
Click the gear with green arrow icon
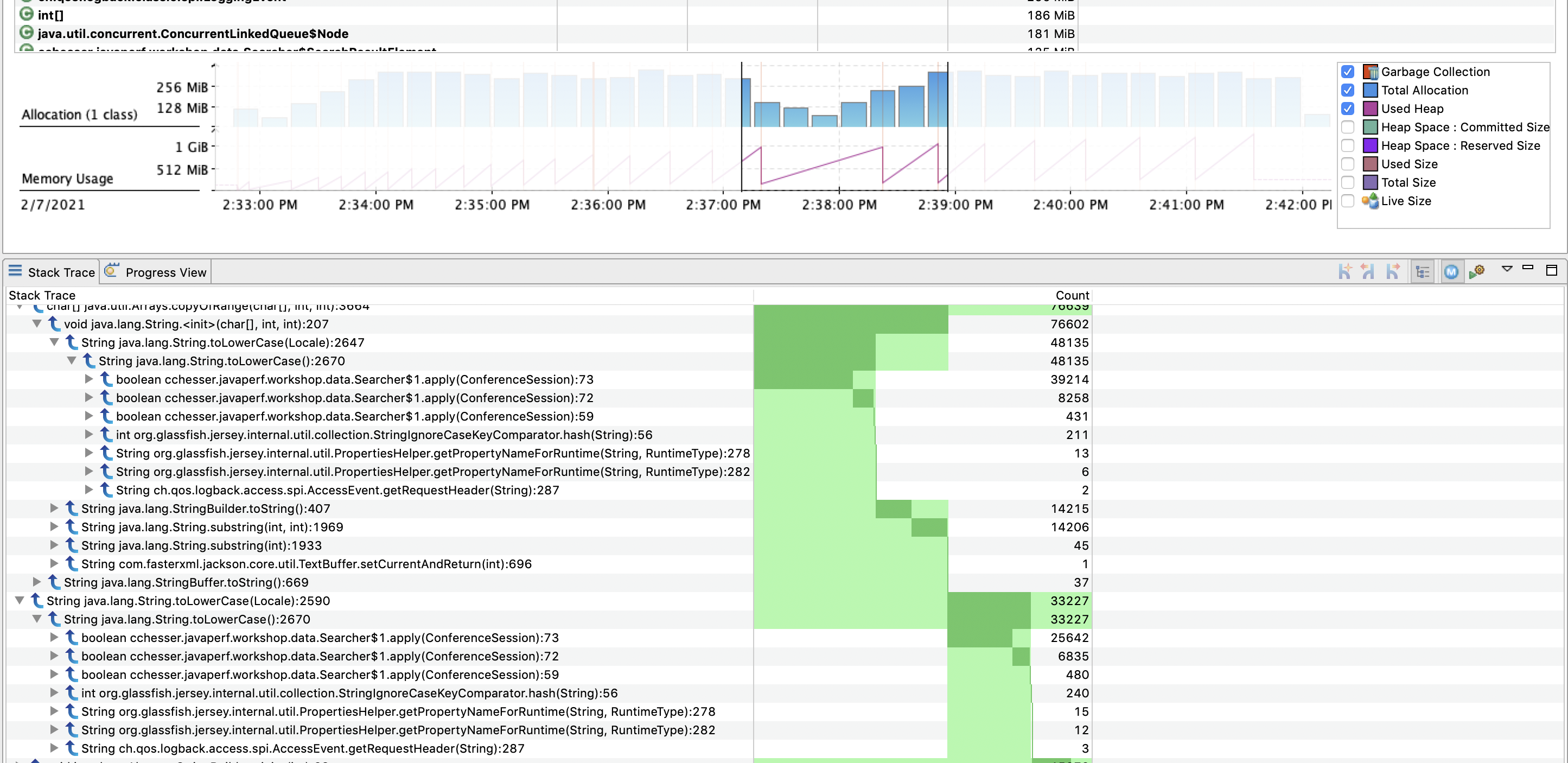(x=1477, y=271)
